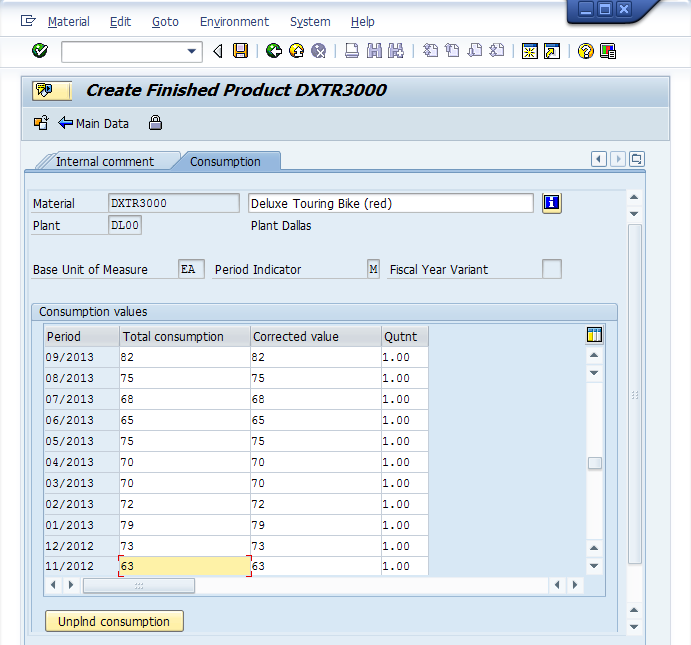
Task: Click the Main Data button
Action: point(93,123)
